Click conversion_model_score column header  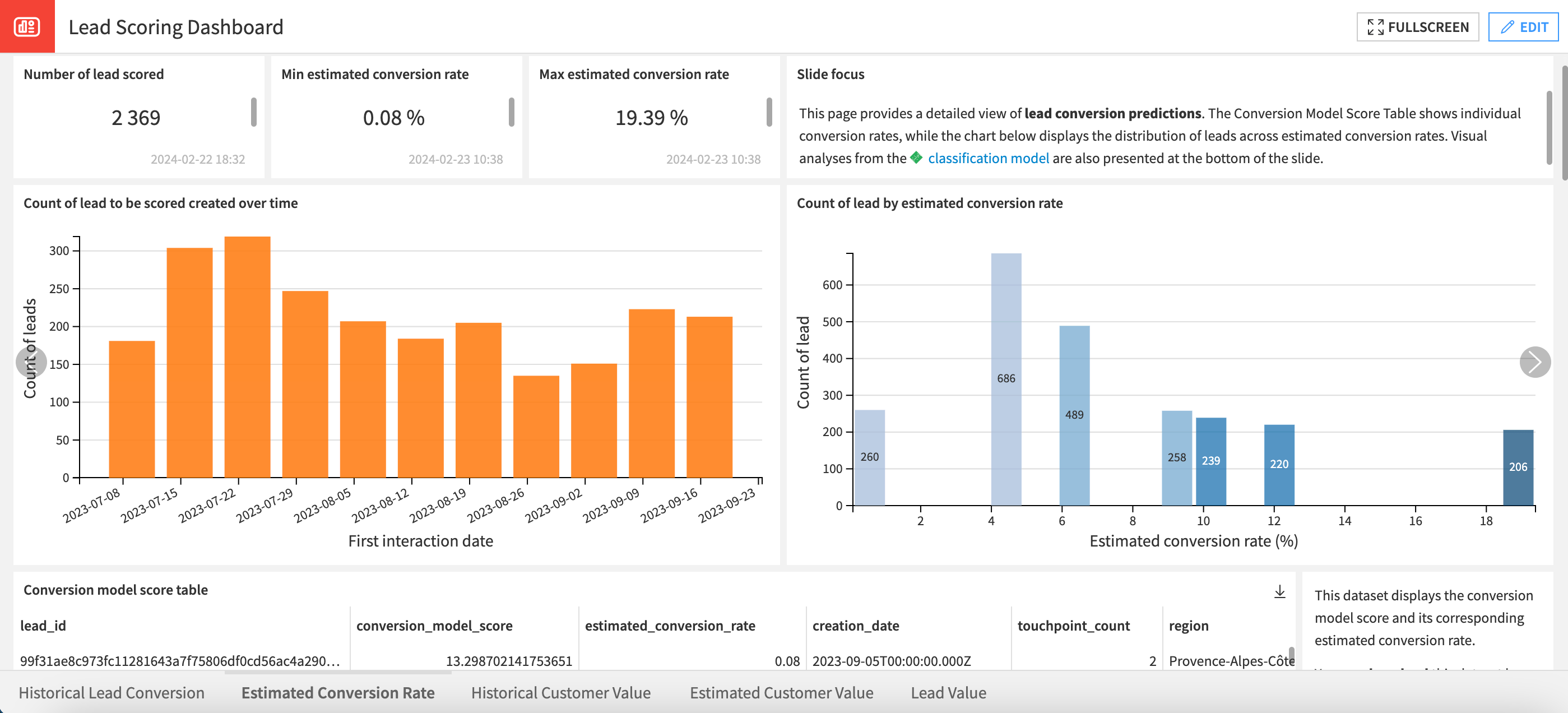[x=434, y=626]
